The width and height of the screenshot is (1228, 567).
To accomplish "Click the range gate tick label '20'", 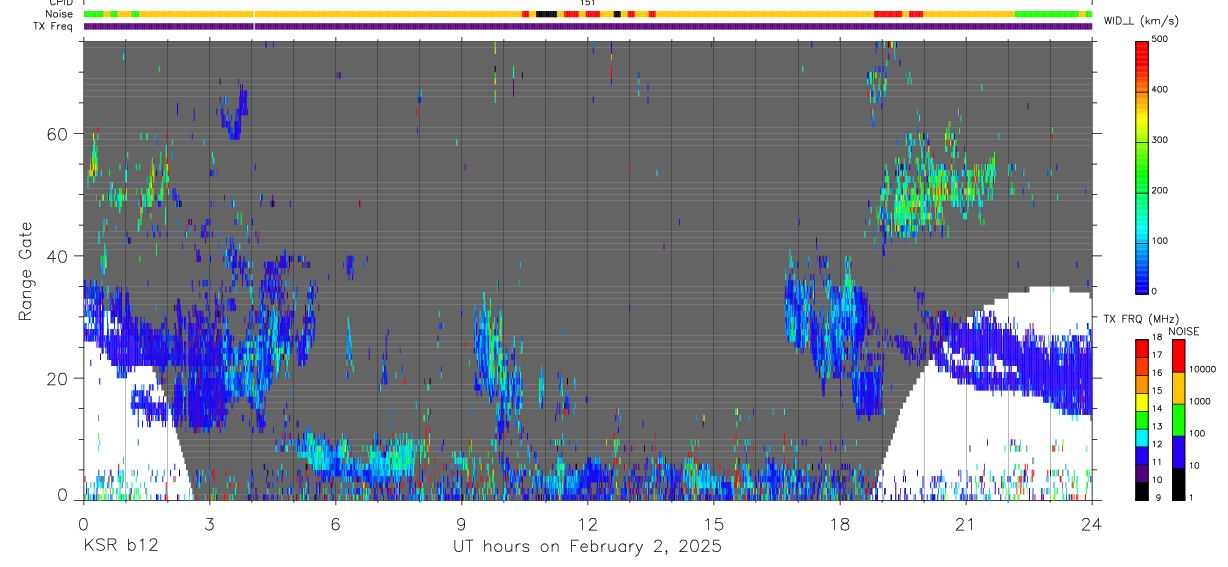I will click(58, 378).
